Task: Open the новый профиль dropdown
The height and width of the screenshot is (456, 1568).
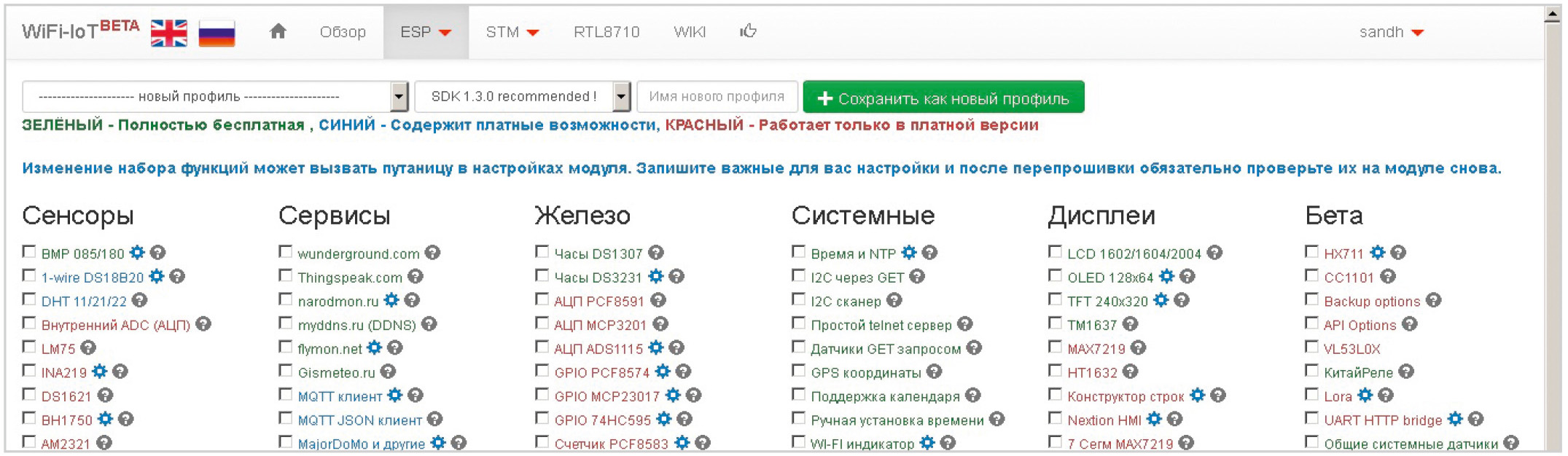Action: pos(215,96)
